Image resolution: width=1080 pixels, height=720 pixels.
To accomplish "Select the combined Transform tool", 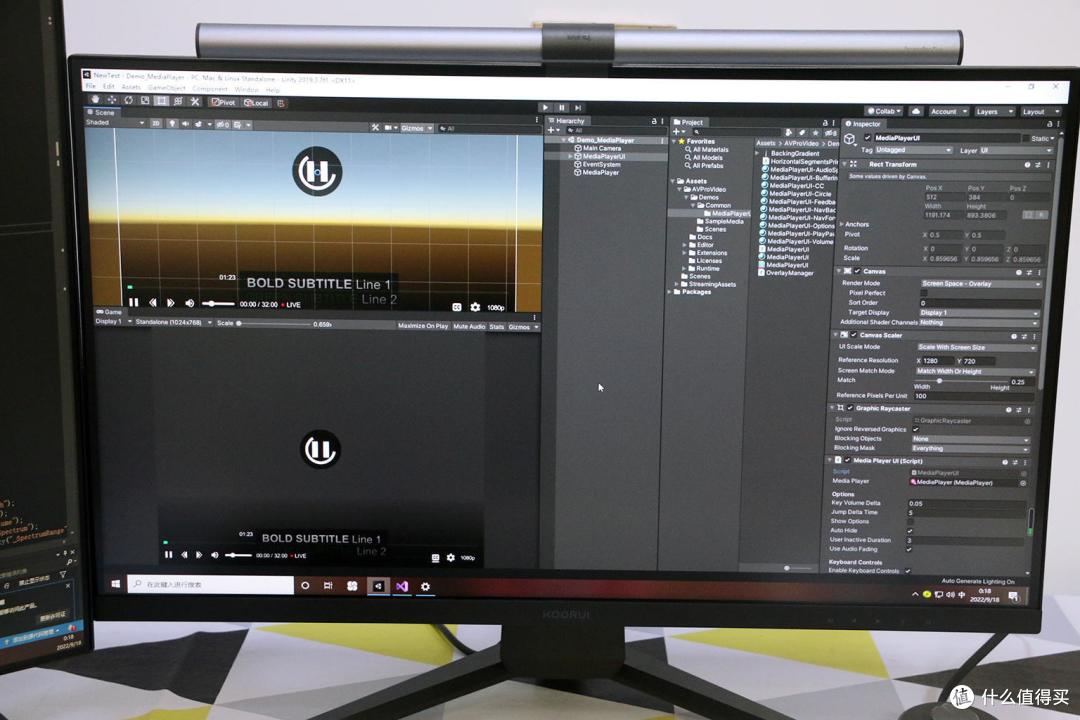I will (178, 101).
